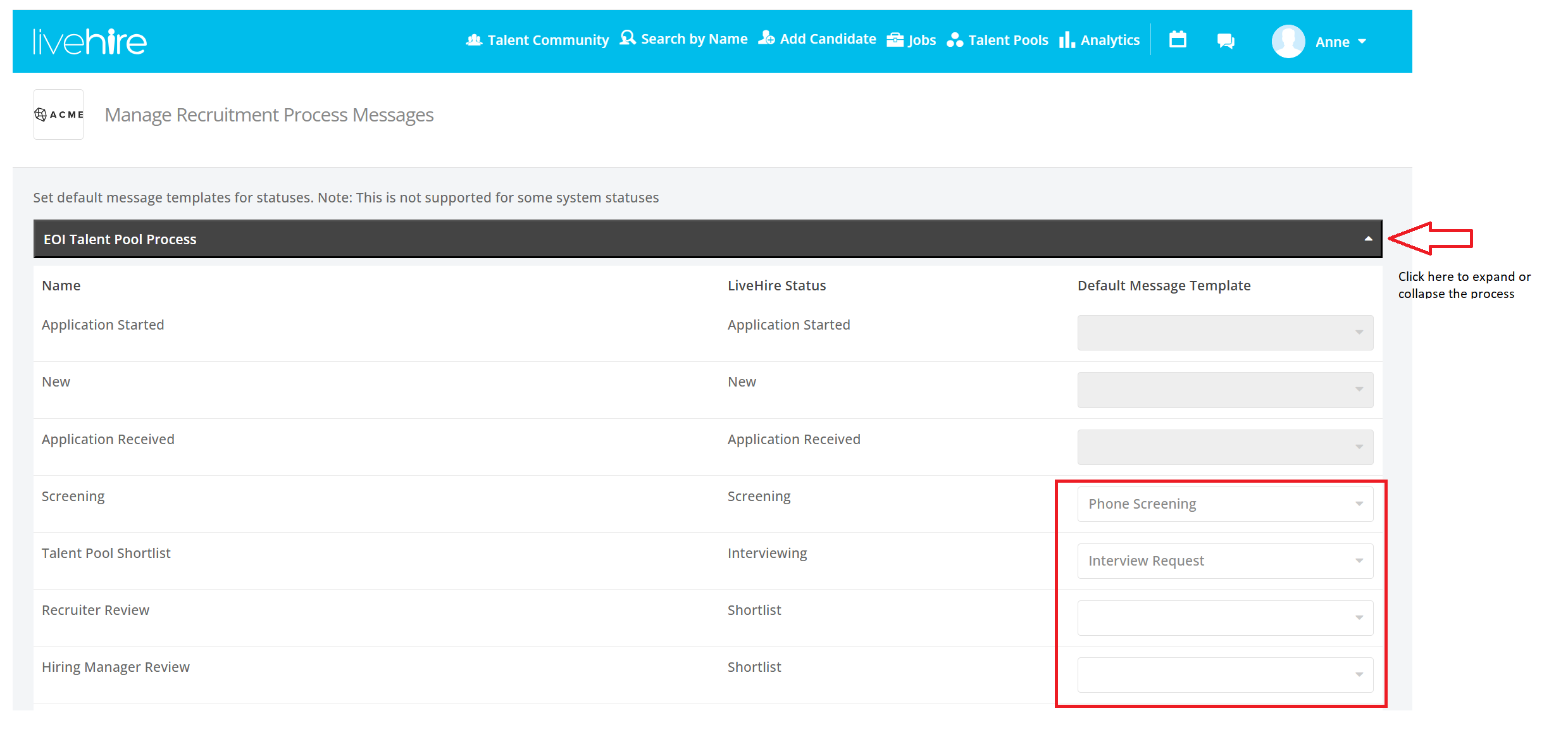This screenshot has width=1568, height=756.
Task: Select the Talent Pools icon
Action: click(955, 39)
